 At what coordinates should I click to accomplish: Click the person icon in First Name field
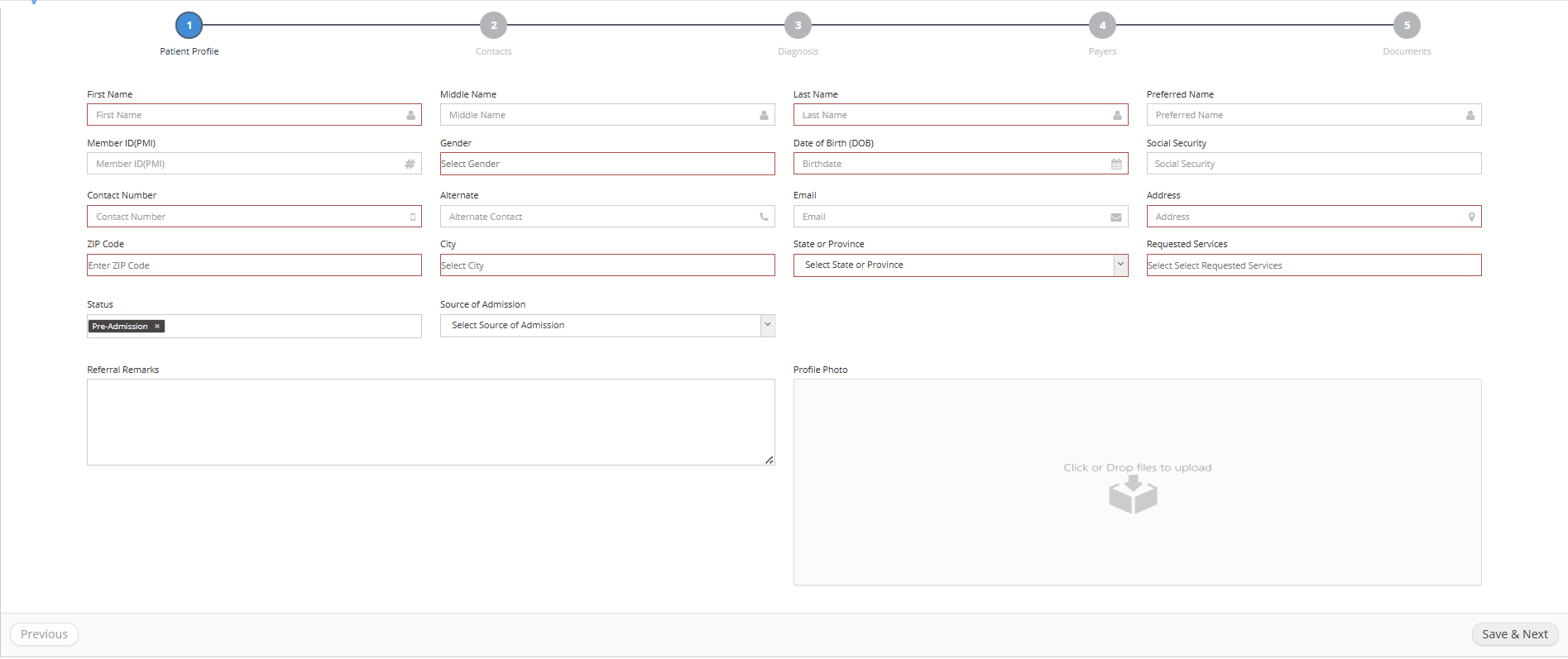[410, 116]
